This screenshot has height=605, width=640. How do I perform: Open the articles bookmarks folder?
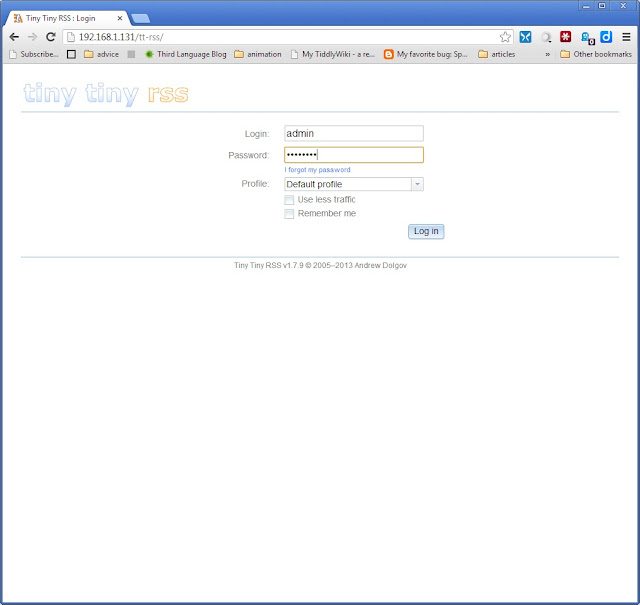[497, 54]
